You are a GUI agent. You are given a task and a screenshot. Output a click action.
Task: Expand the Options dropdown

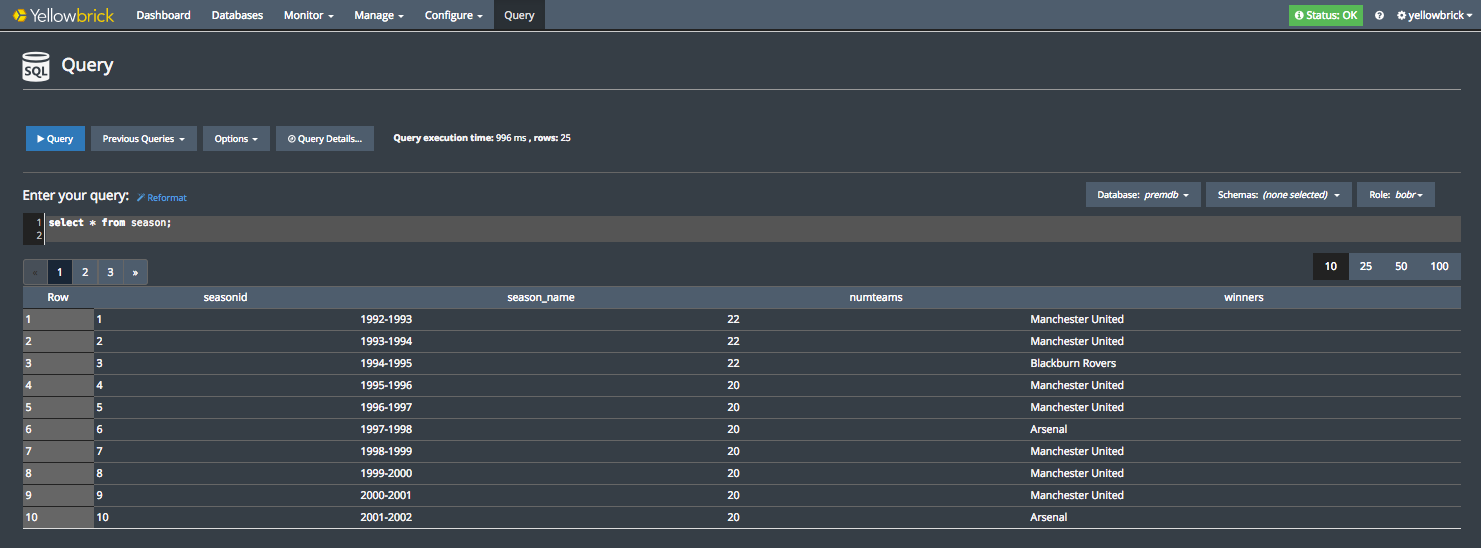pos(236,139)
